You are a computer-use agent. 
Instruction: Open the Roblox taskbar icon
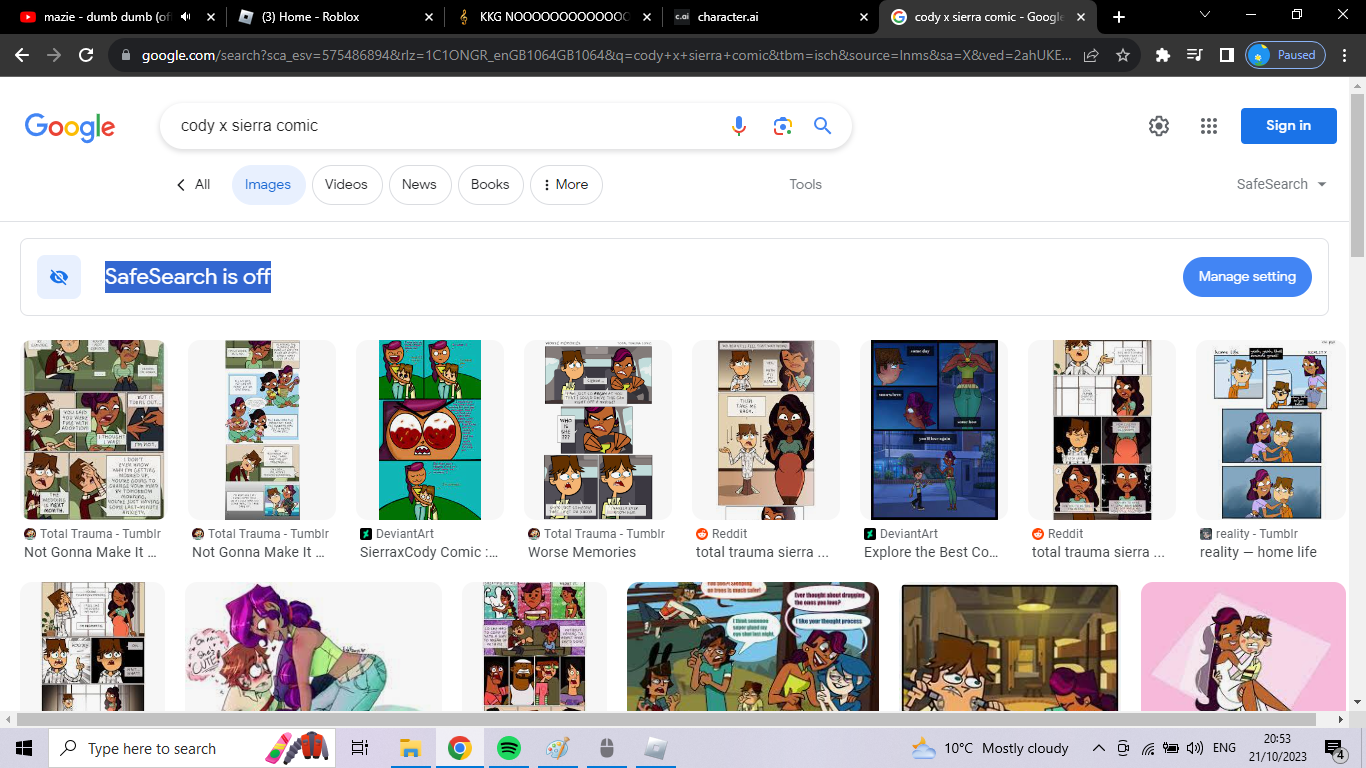click(x=655, y=748)
